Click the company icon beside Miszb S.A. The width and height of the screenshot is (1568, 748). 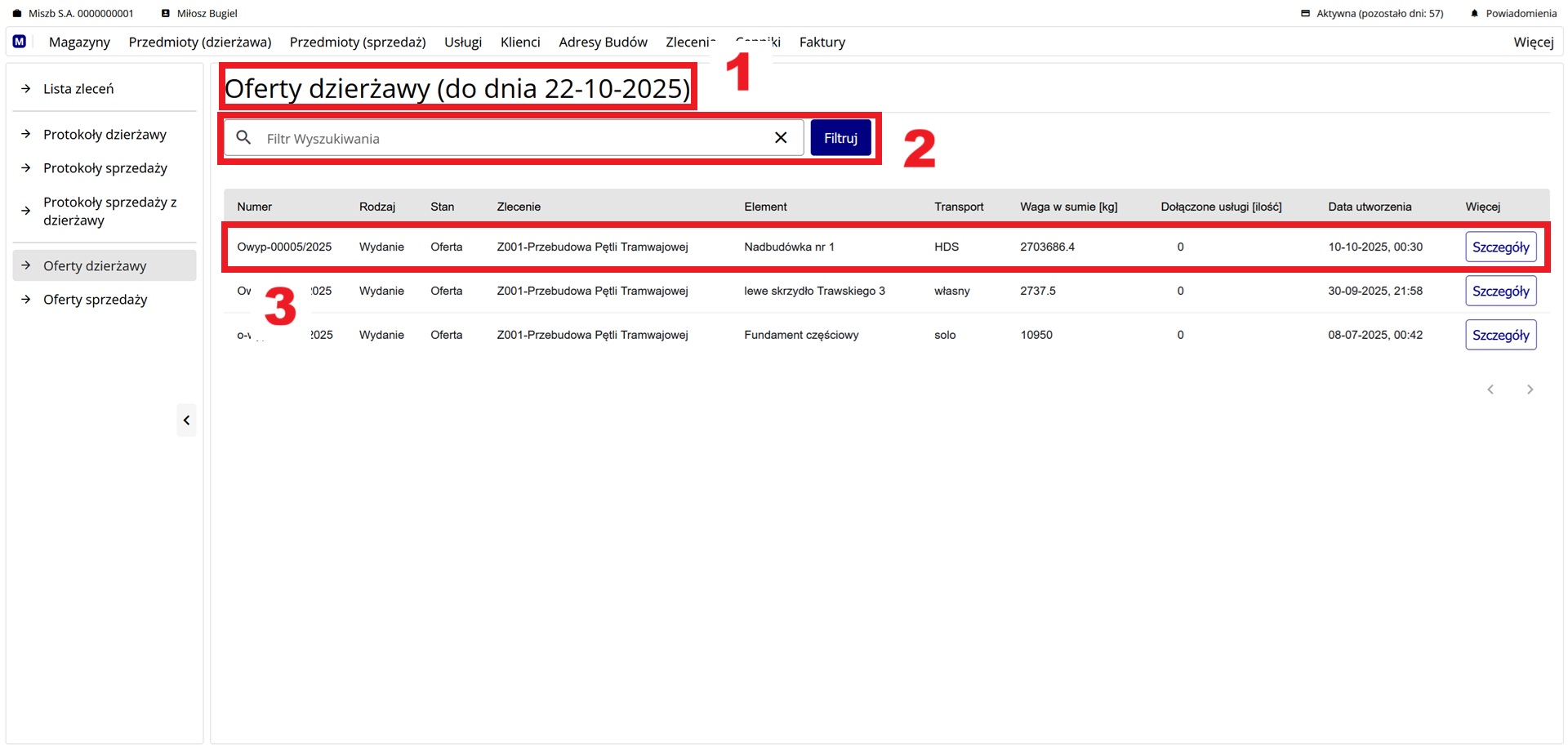pyautogui.click(x=17, y=14)
